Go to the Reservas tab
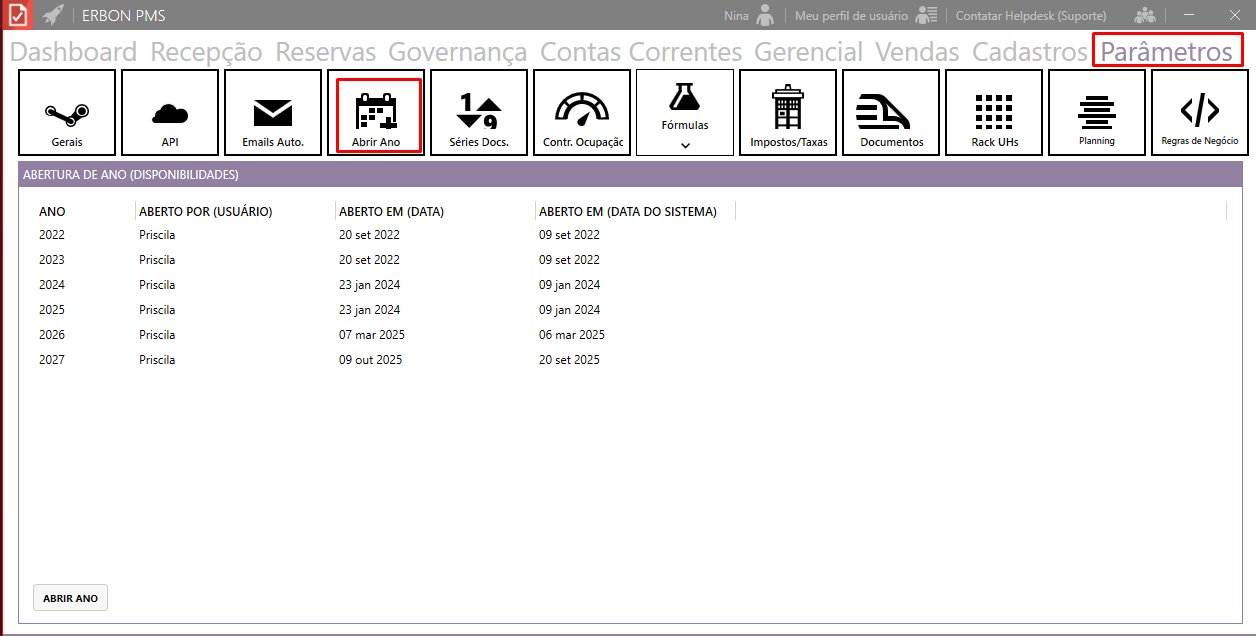 [326, 52]
